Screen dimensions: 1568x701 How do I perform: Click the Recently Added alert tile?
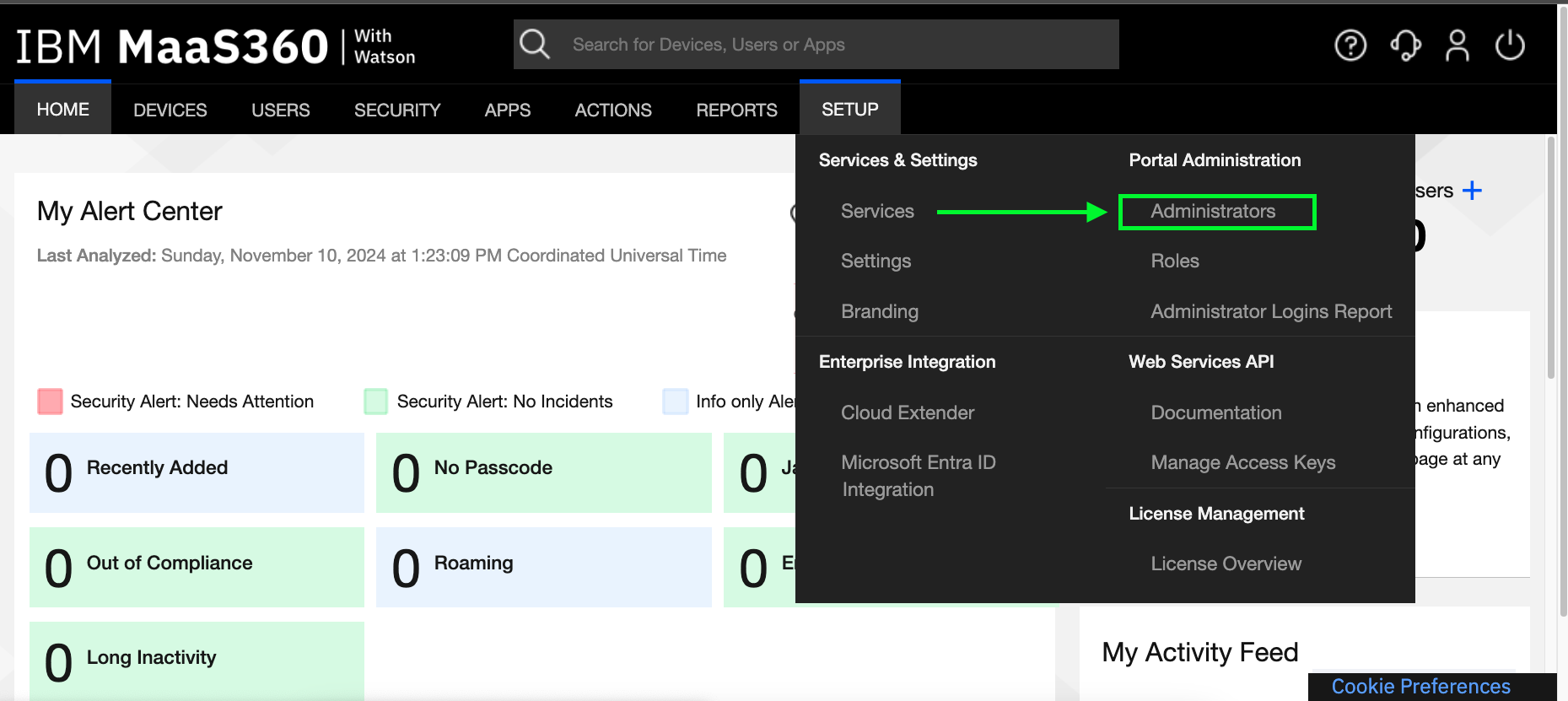[x=197, y=472]
